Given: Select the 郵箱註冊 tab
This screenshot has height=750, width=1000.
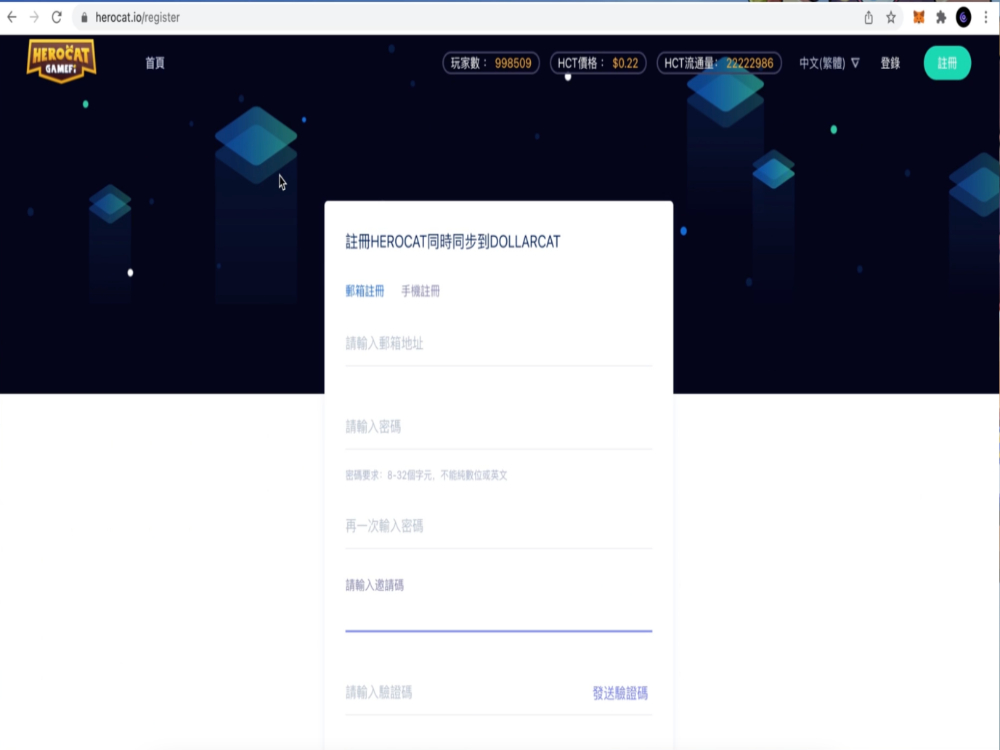Looking at the screenshot, I should pyautogui.click(x=365, y=291).
